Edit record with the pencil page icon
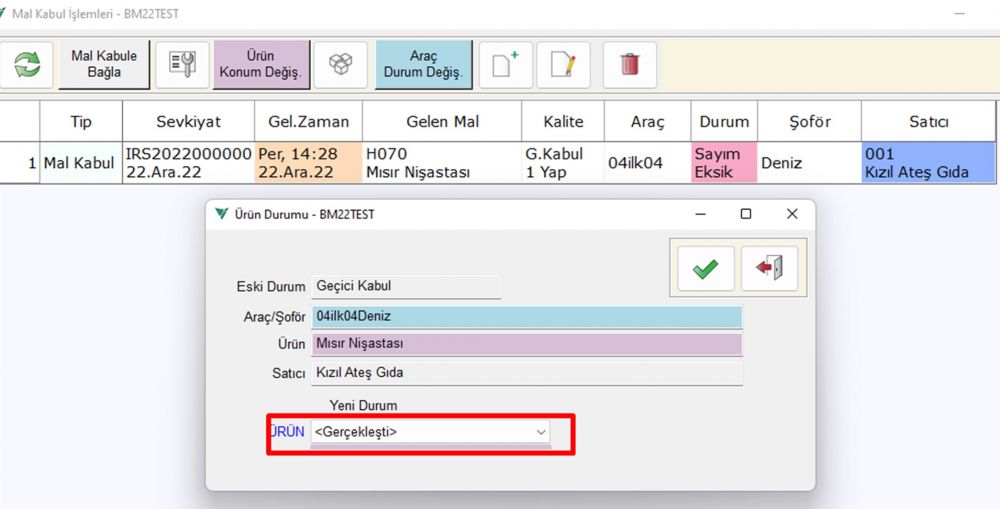The image size is (1000, 509). [x=563, y=65]
